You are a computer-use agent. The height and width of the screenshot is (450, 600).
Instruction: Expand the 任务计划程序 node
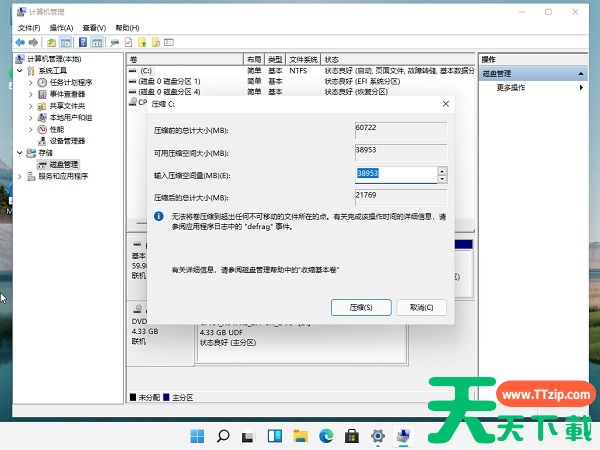coord(31,83)
